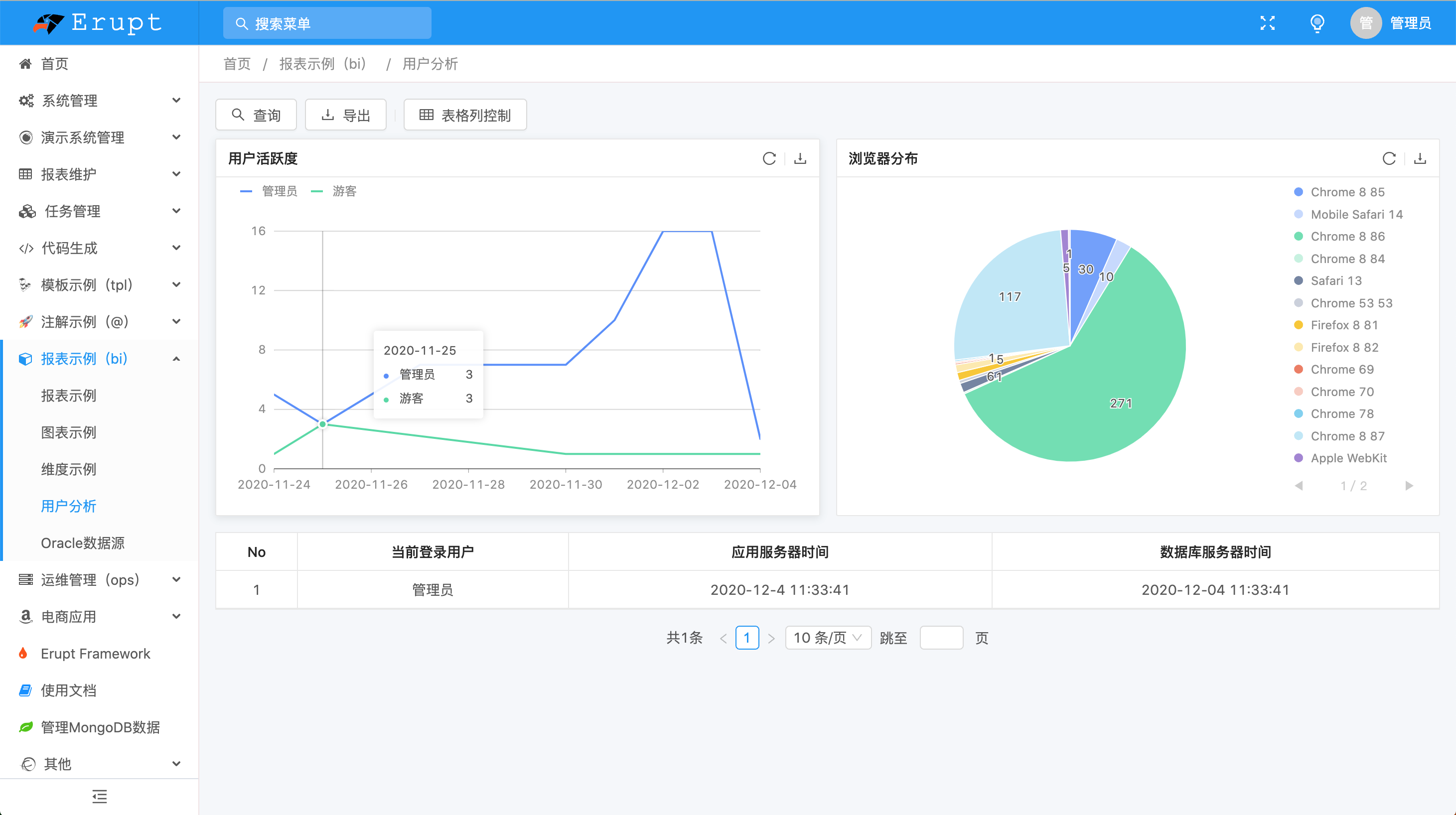Download the 浏览器分布 pie chart
Image resolution: width=1456 pixels, height=815 pixels.
point(1420,159)
